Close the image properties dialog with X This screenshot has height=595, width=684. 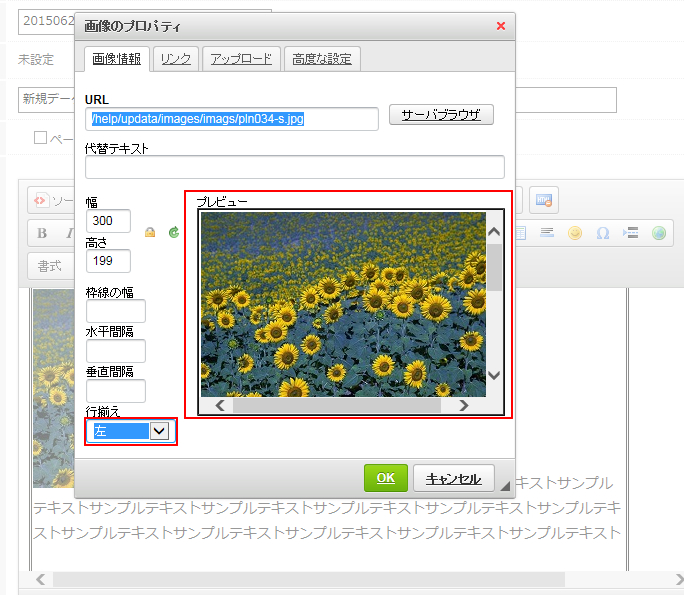click(501, 26)
